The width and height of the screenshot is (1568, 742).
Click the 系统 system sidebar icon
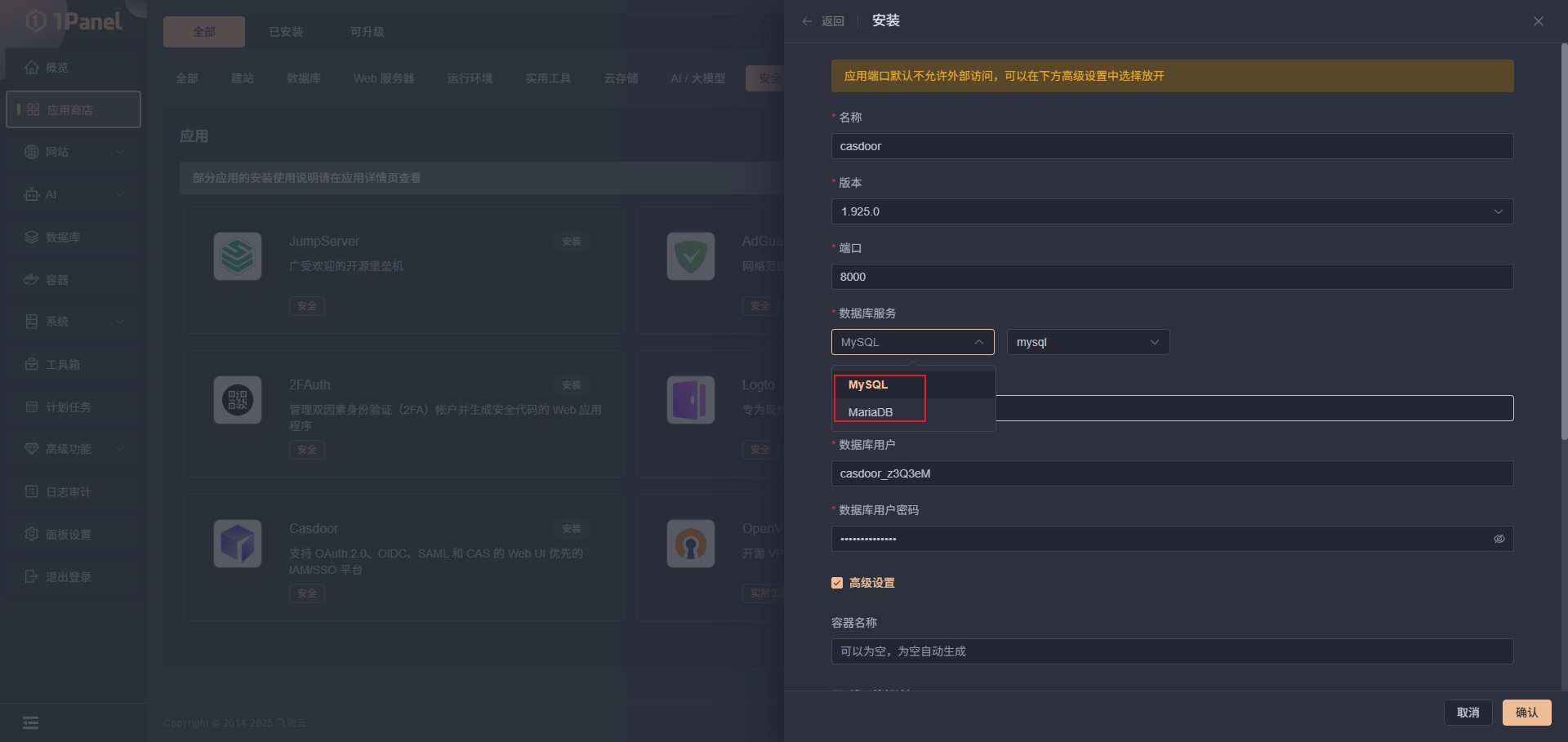coord(32,322)
